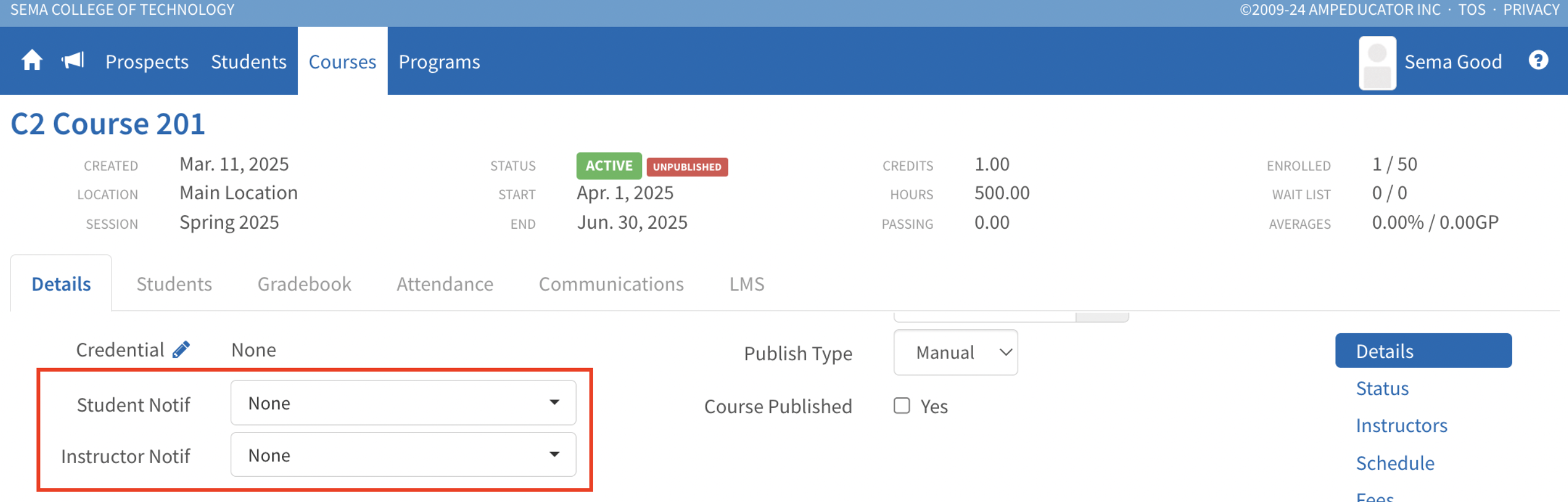Viewport: 1568px width, 502px height.
Task: Click the Status sidebar link
Action: point(1382,389)
